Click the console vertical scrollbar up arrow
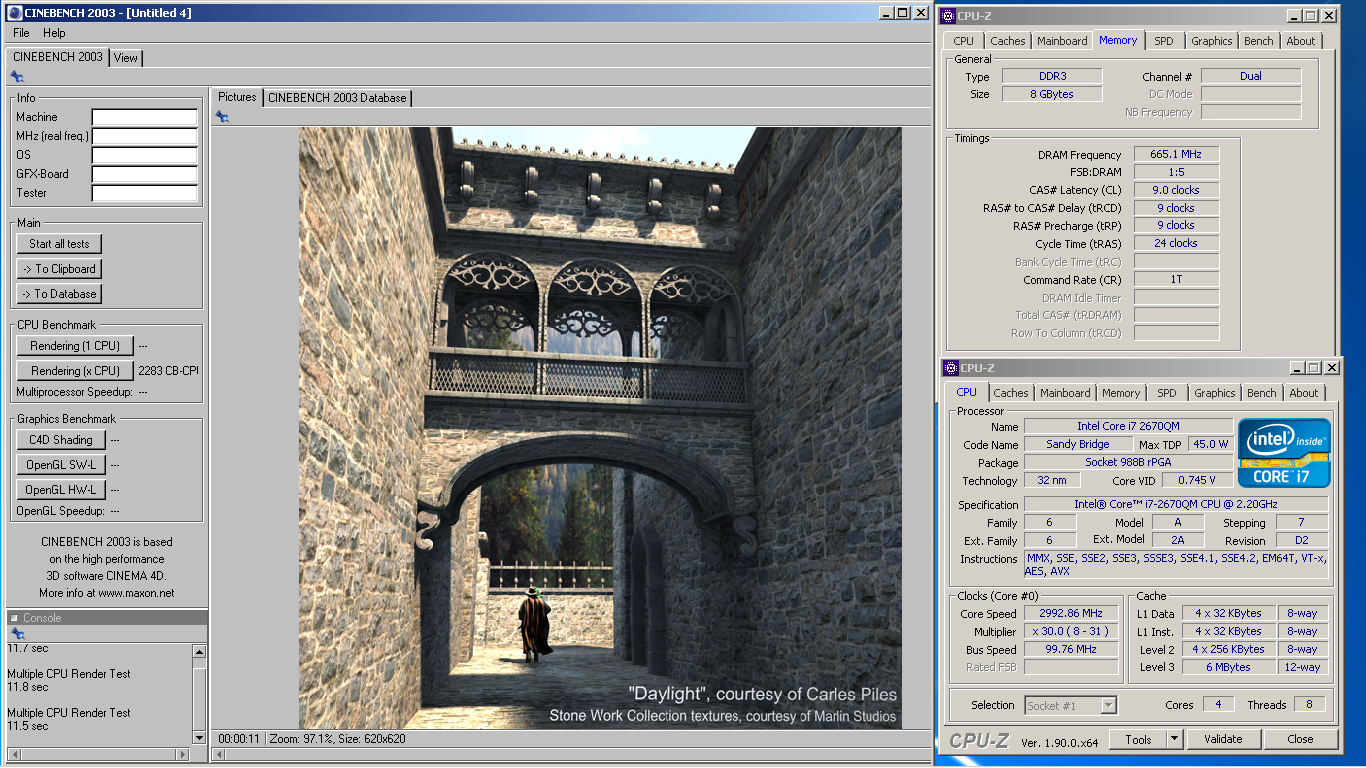 click(x=199, y=651)
